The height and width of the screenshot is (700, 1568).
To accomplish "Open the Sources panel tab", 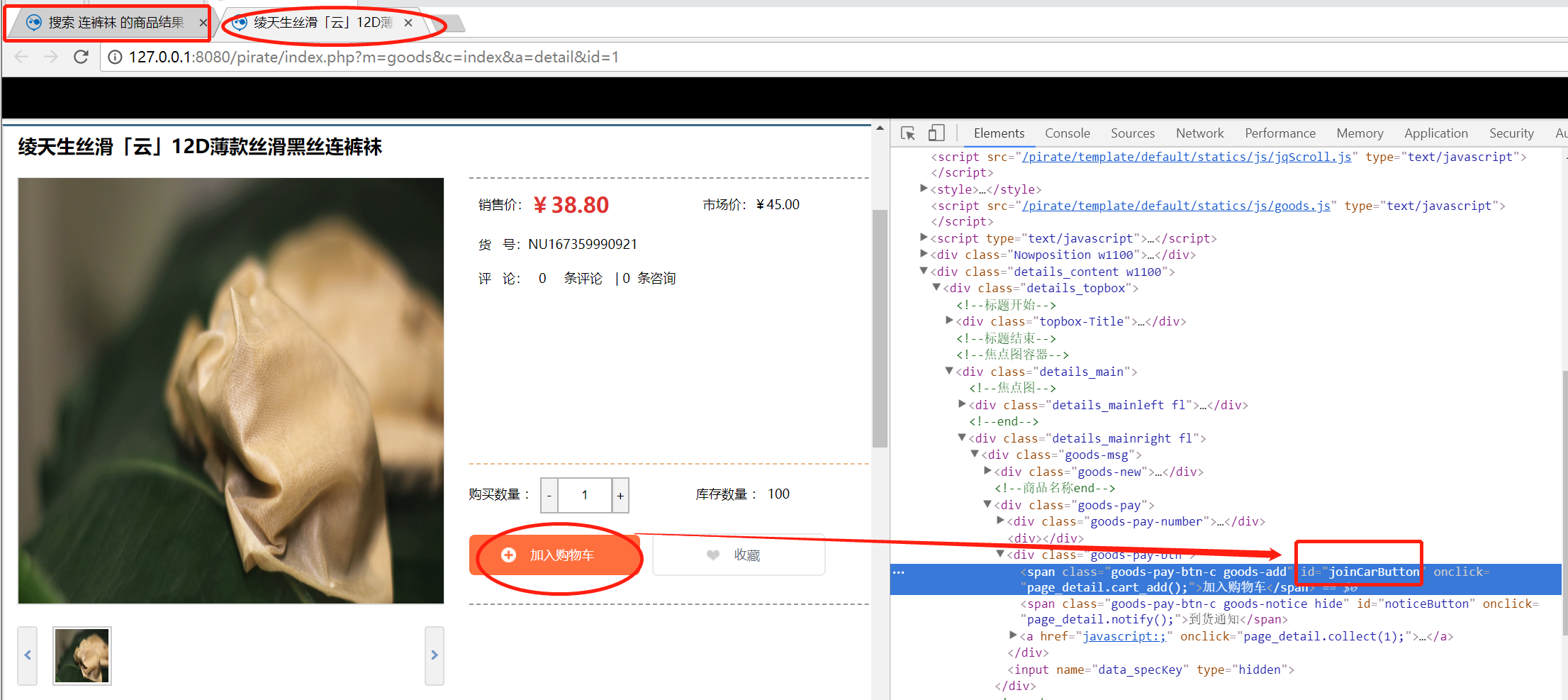I will pyautogui.click(x=1133, y=133).
